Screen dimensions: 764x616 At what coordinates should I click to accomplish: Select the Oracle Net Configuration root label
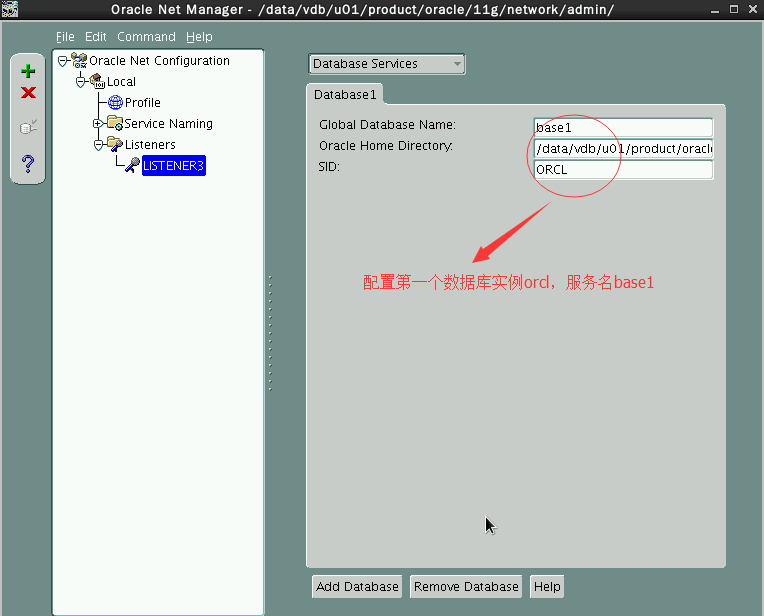tap(159, 60)
